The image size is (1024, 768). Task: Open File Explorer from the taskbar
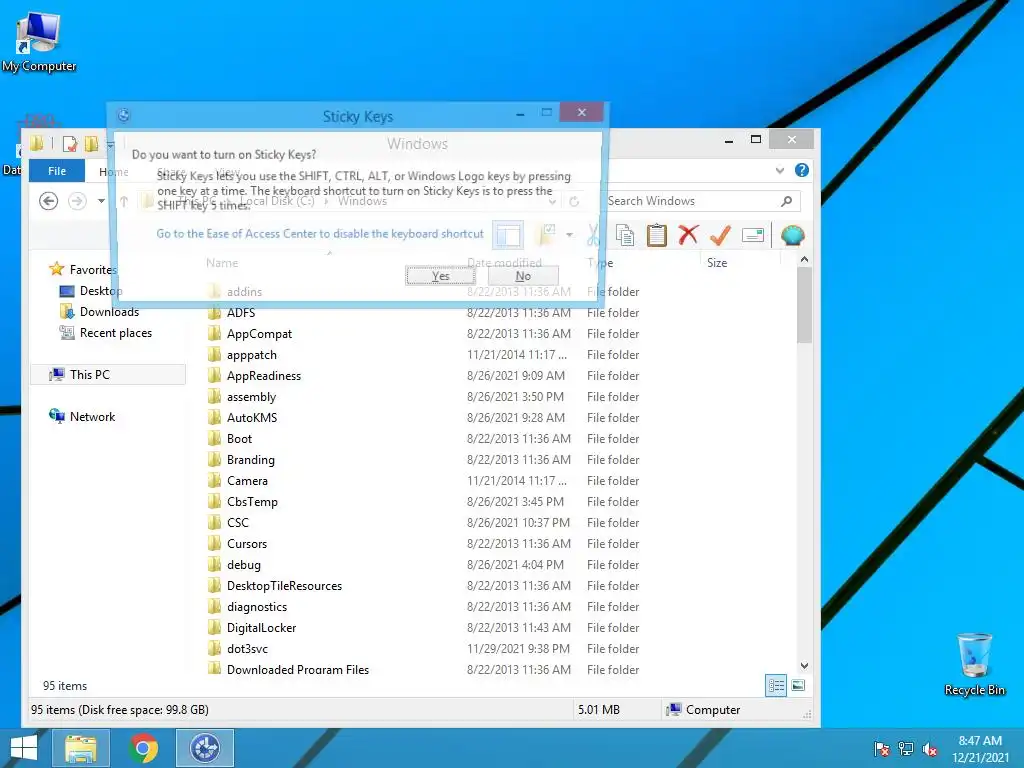tap(81, 748)
